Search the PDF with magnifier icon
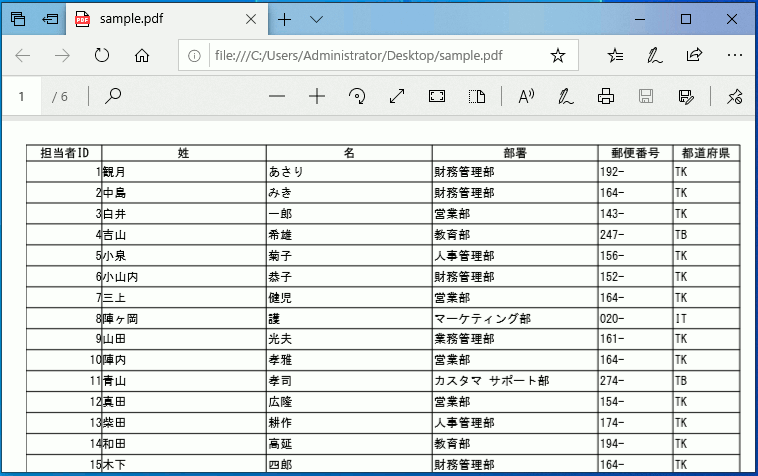The width and height of the screenshot is (758, 476). click(x=113, y=96)
